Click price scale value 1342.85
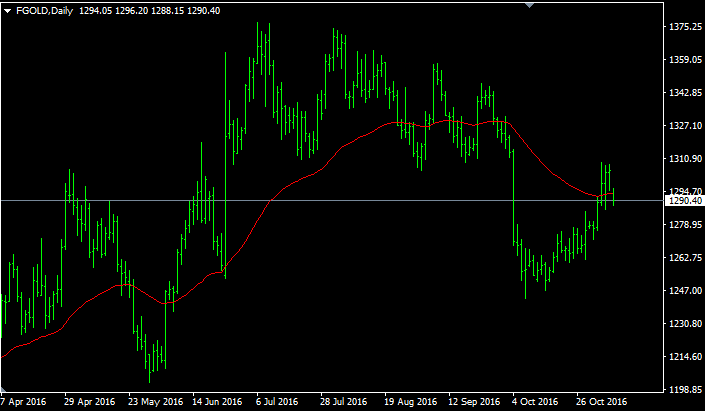Viewport: 705px width, 411px height. 686,93
